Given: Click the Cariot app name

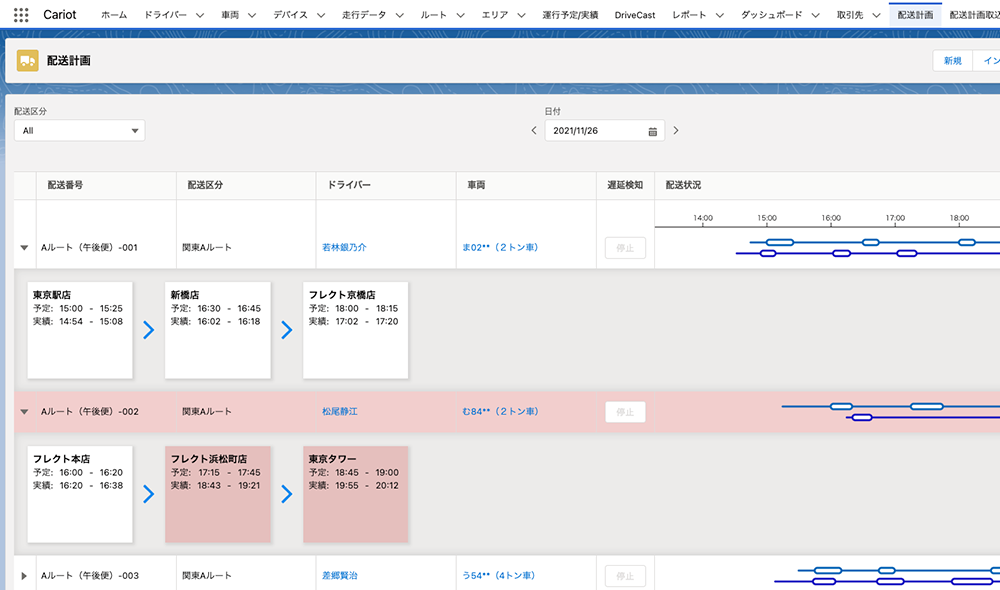Looking at the screenshot, I should [x=60, y=15].
